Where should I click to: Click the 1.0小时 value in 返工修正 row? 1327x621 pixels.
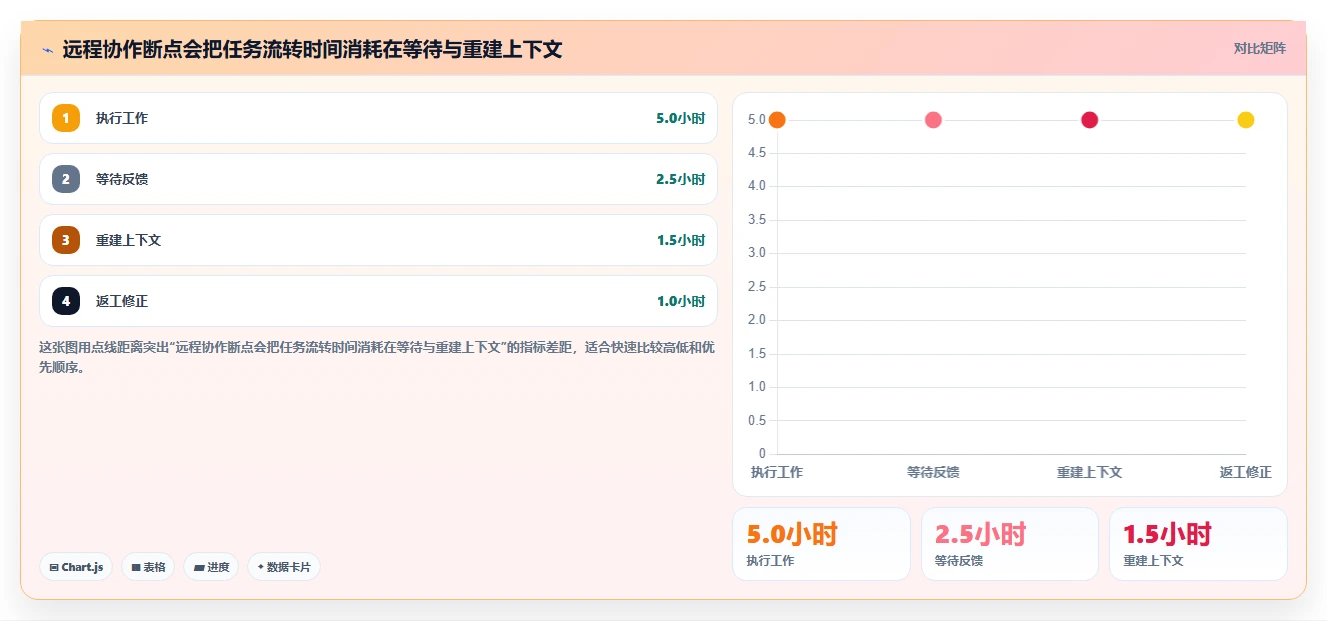[680, 301]
